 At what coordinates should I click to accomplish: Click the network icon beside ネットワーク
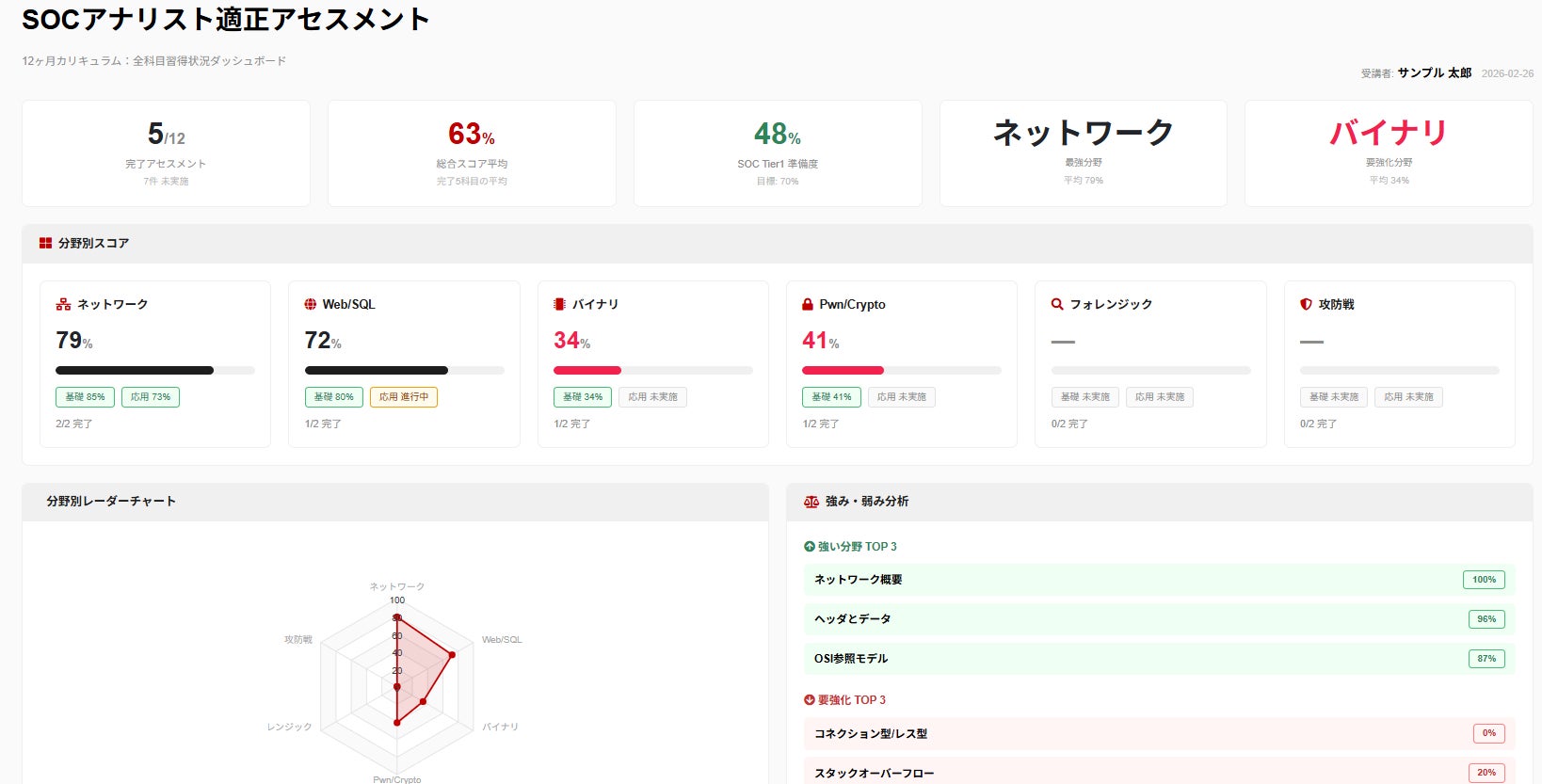[x=63, y=304]
